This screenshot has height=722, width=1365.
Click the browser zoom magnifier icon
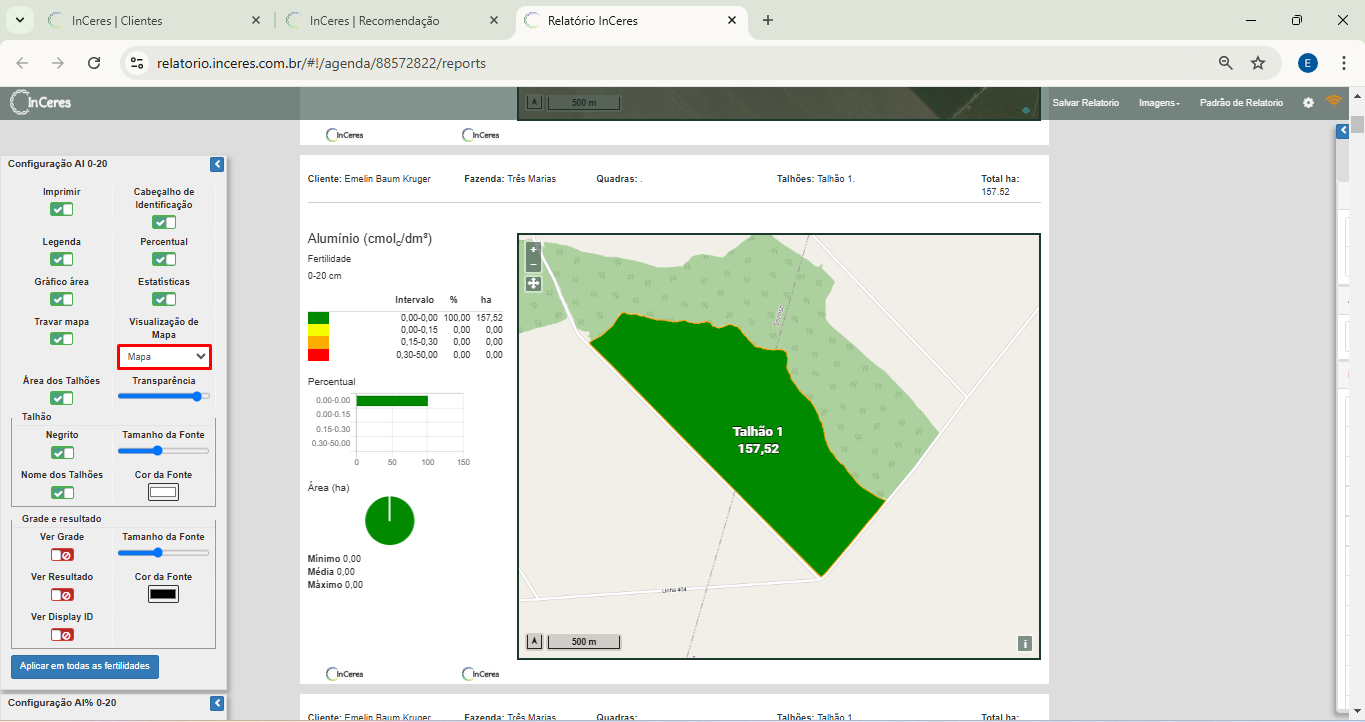tap(1226, 63)
